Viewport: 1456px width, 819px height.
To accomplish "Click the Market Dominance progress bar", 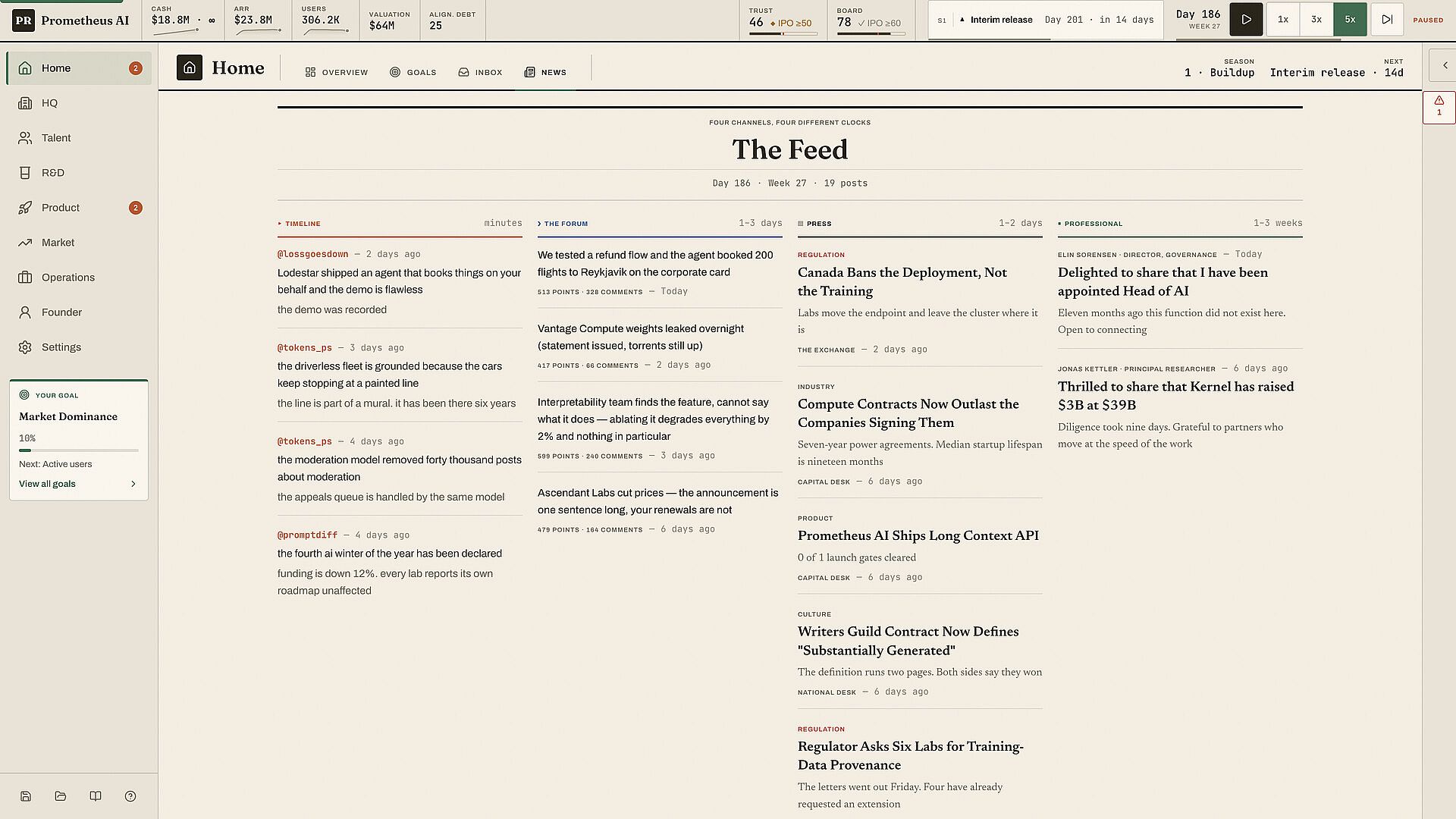I will (79, 450).
